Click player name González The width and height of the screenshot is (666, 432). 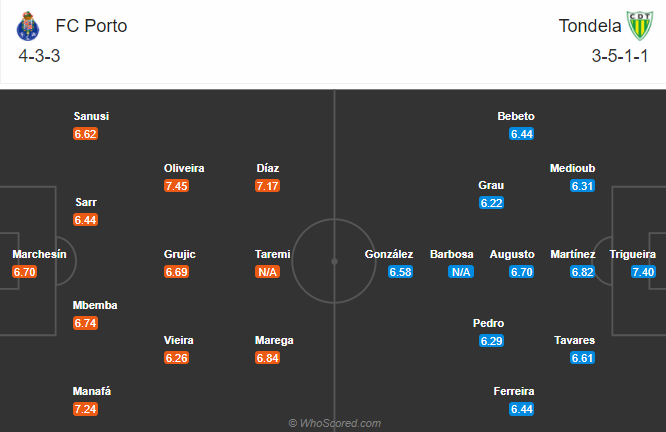click(389, 254)
